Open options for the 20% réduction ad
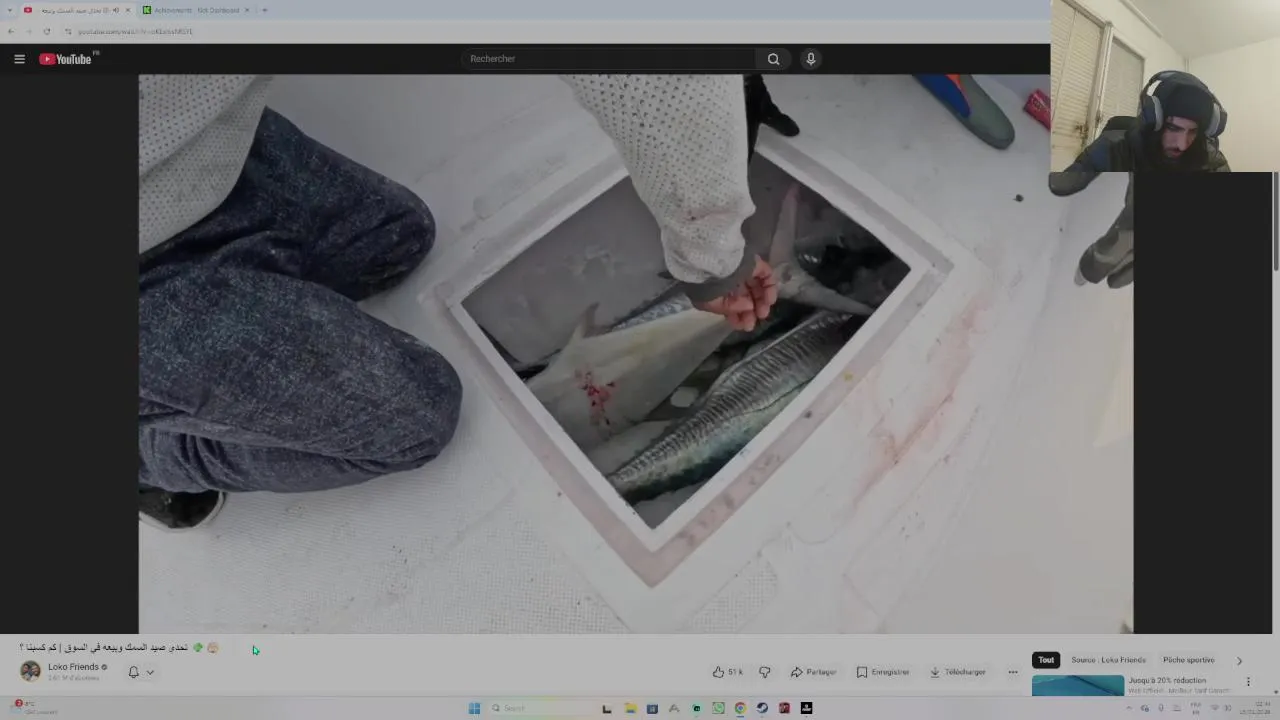1280x720 pixels. pyautogui.click(x=1247, y=682)
